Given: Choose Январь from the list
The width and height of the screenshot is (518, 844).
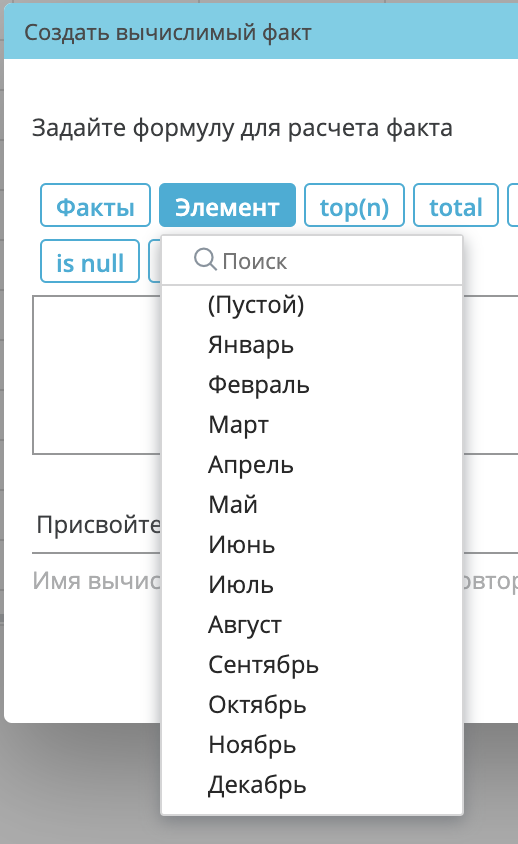Looking at the screenshot, I should click(312, 344).
